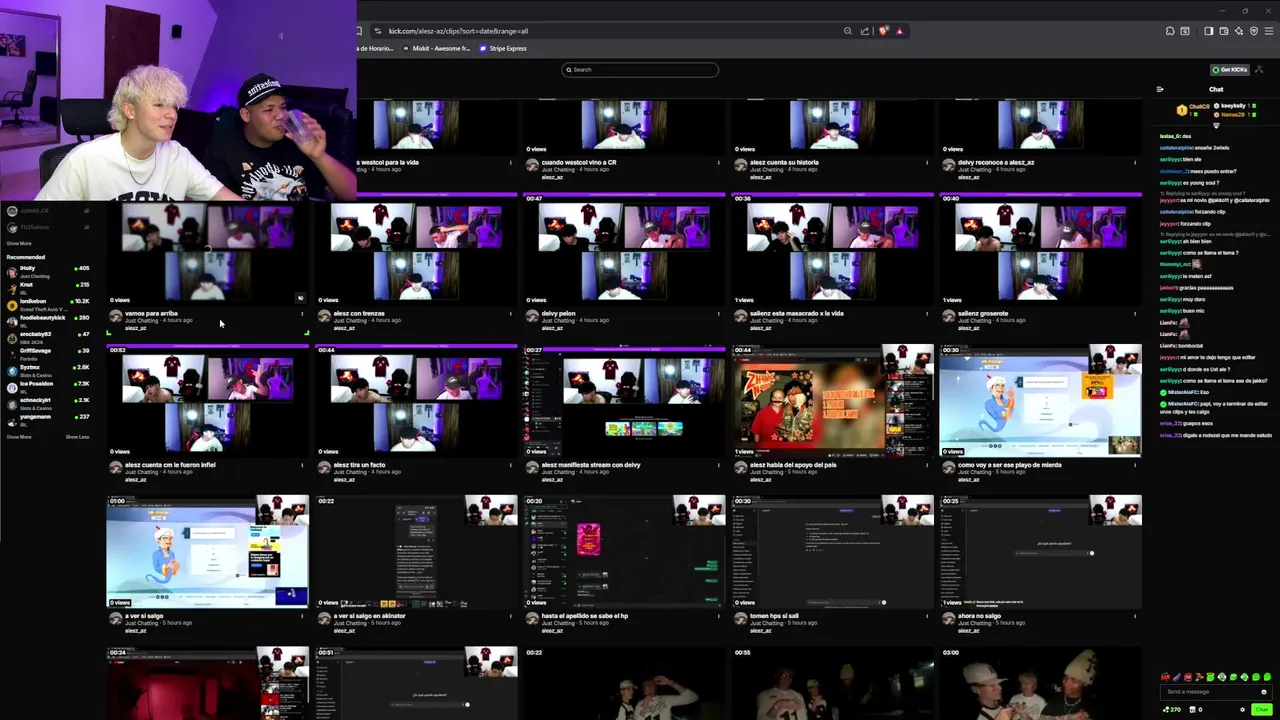The image size is (1280, 720).
Task: Click the zoom magnifier icon in address bar
Action: 848,31
